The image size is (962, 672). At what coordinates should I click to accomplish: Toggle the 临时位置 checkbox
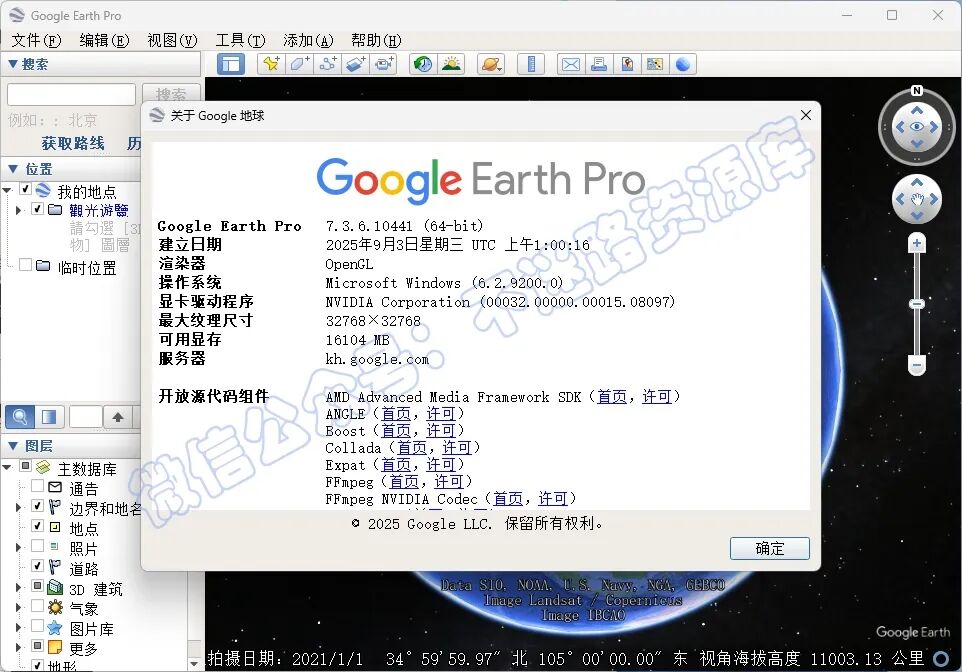coord(26,265)
